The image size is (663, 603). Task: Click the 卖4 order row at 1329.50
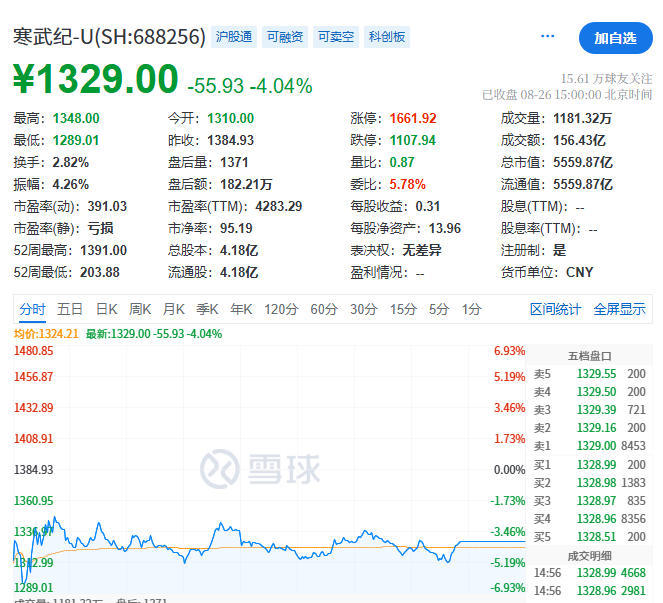click(x=589, y=392)
